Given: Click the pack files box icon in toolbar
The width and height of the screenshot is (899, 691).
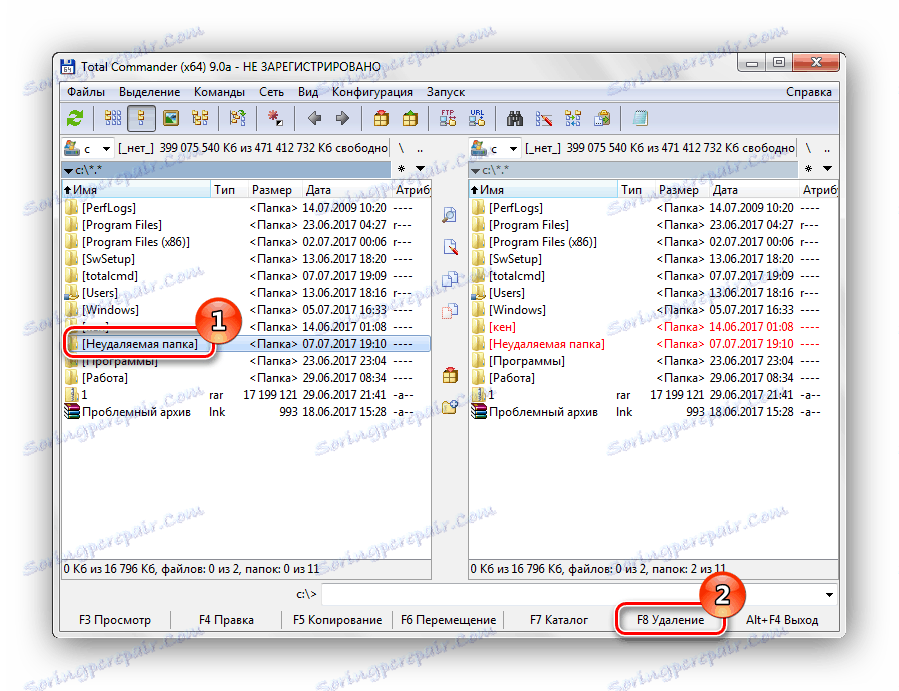Looking at the screenshot, I should click(381, 118).
